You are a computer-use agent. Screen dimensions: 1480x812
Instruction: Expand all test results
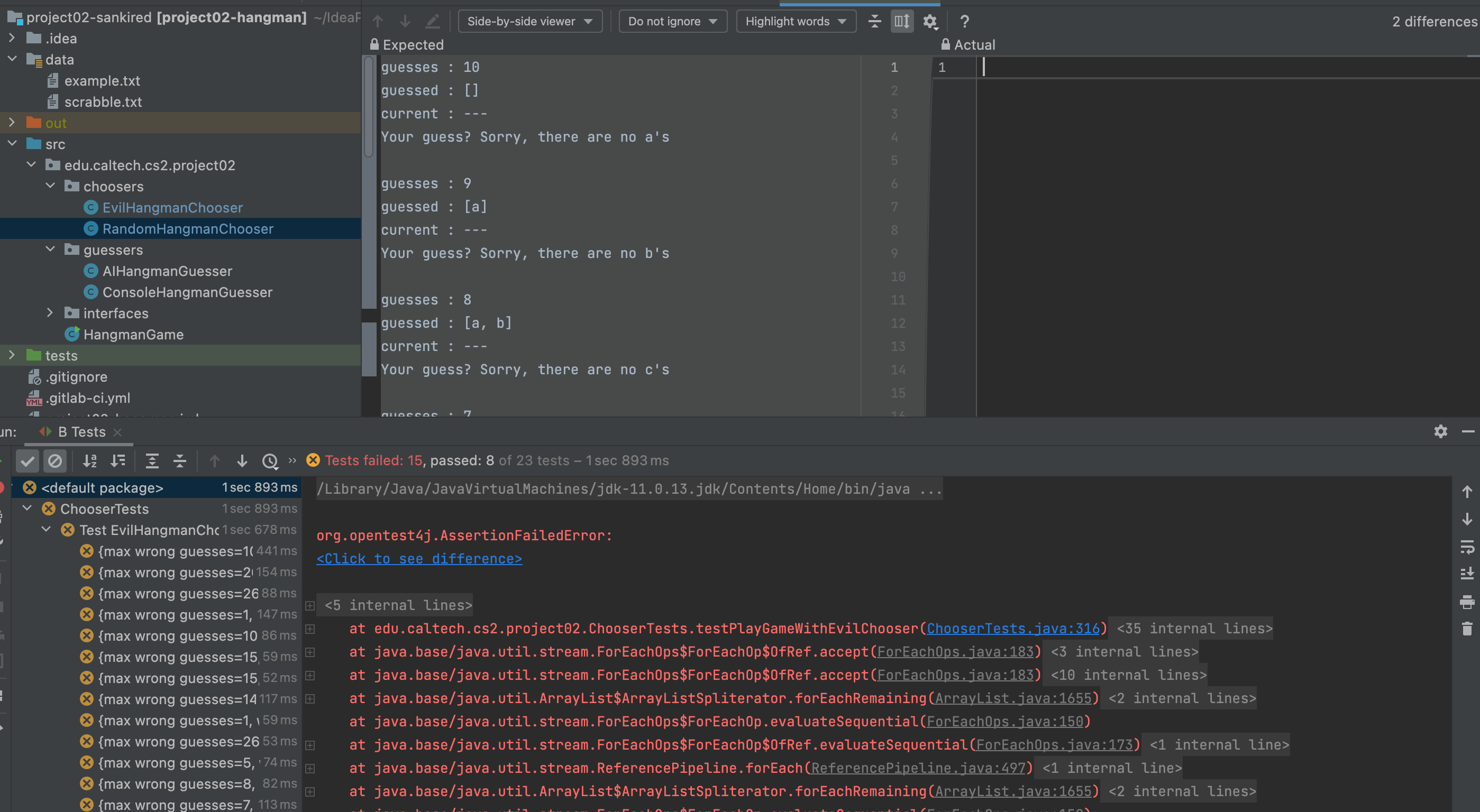click(152, 460)
